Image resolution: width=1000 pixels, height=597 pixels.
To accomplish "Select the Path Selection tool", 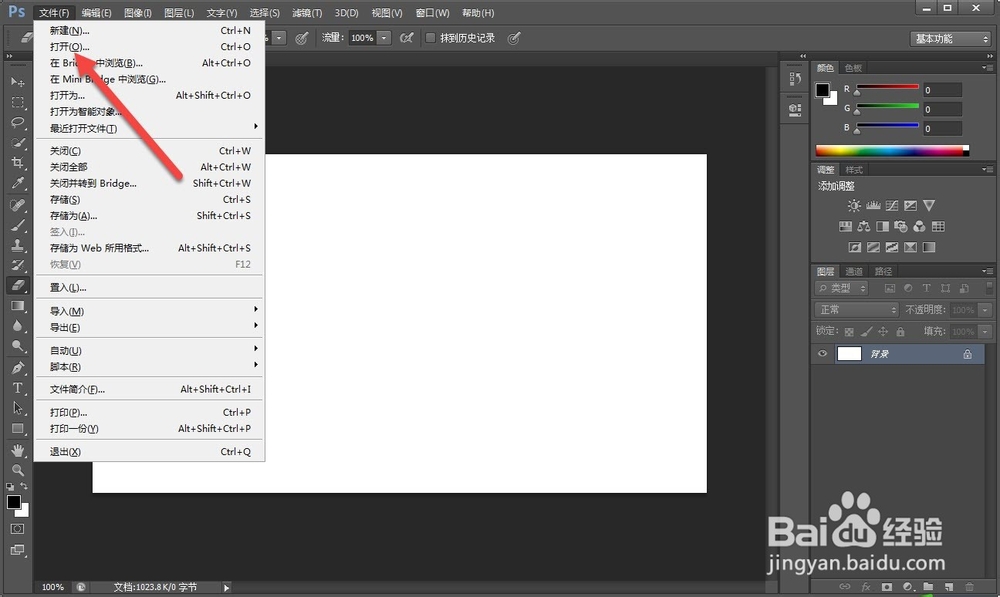I will point(17,408).
